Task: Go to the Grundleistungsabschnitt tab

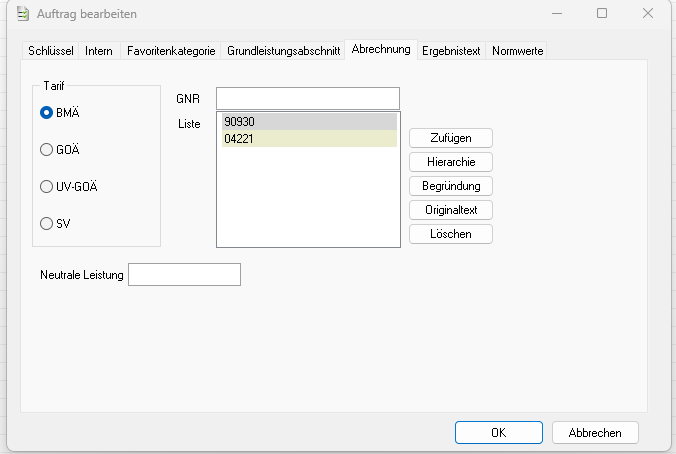Action: pyautogui.click(x=283, y=50)
